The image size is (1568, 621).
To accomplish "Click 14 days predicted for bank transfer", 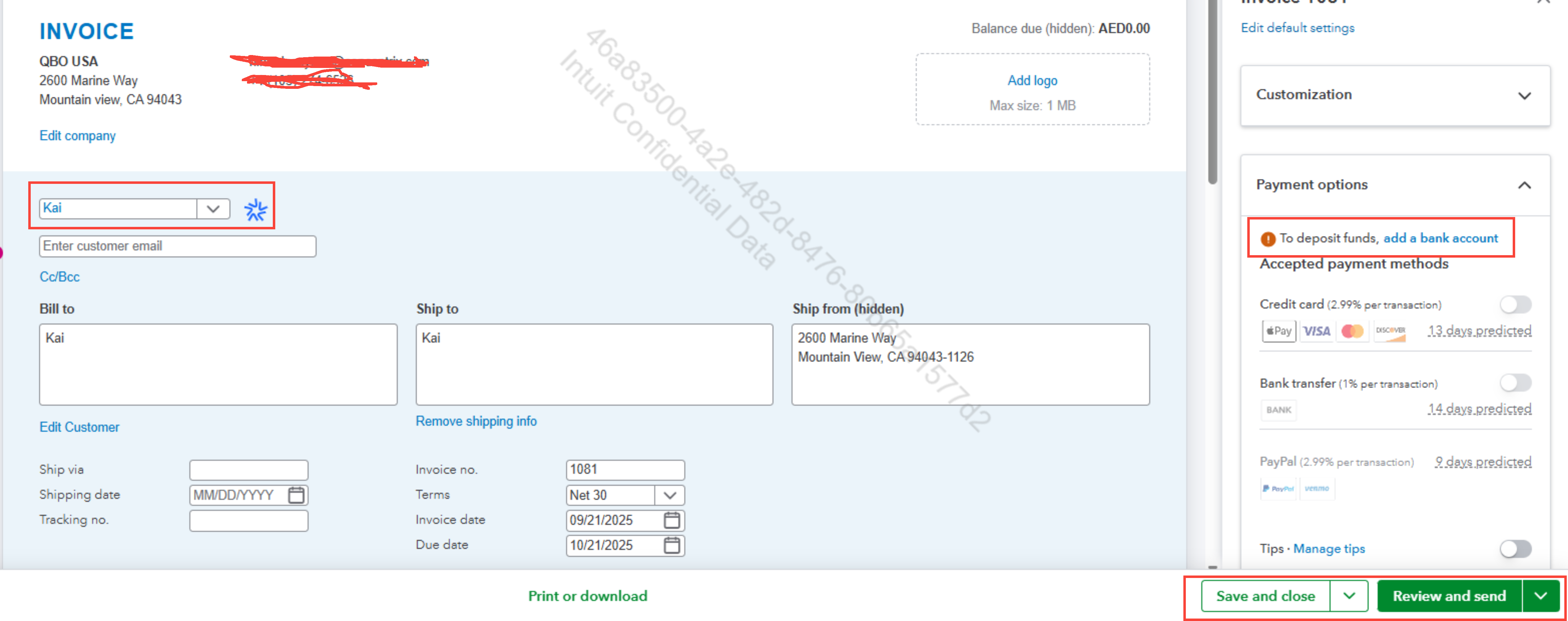I will (x=1479, y=409).
